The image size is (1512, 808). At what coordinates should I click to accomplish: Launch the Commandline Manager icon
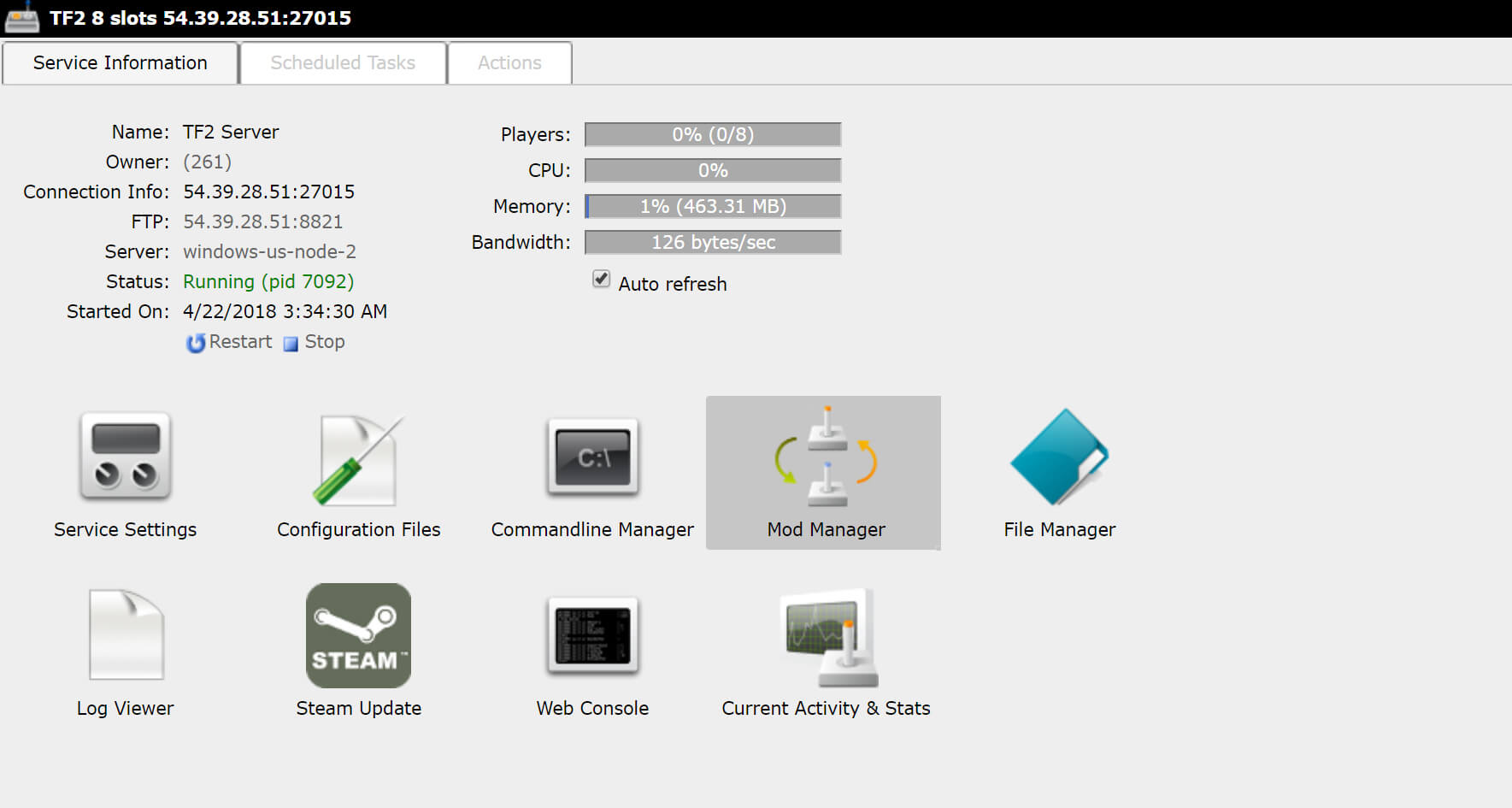point(592,457)
